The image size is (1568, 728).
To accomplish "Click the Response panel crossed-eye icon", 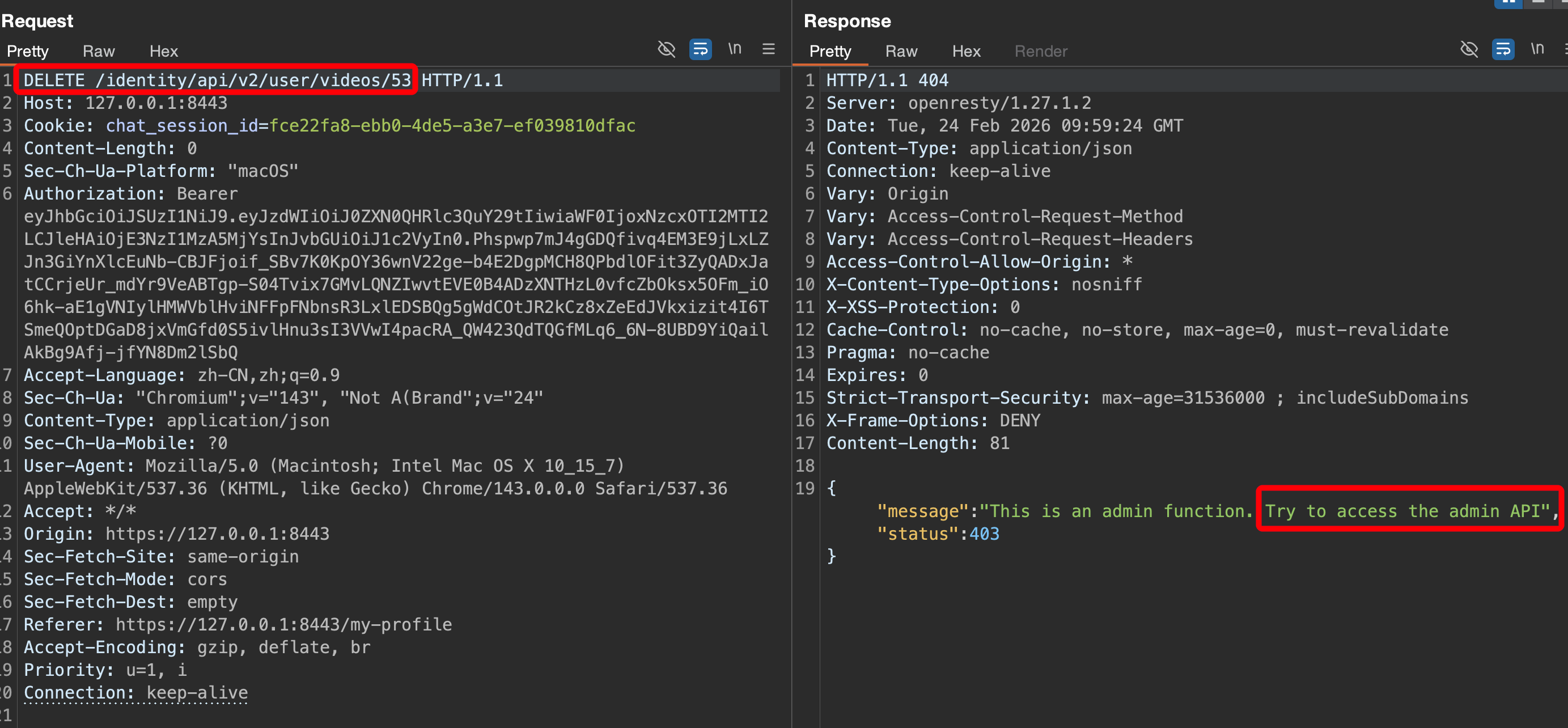I will [x=1469, y=49].
